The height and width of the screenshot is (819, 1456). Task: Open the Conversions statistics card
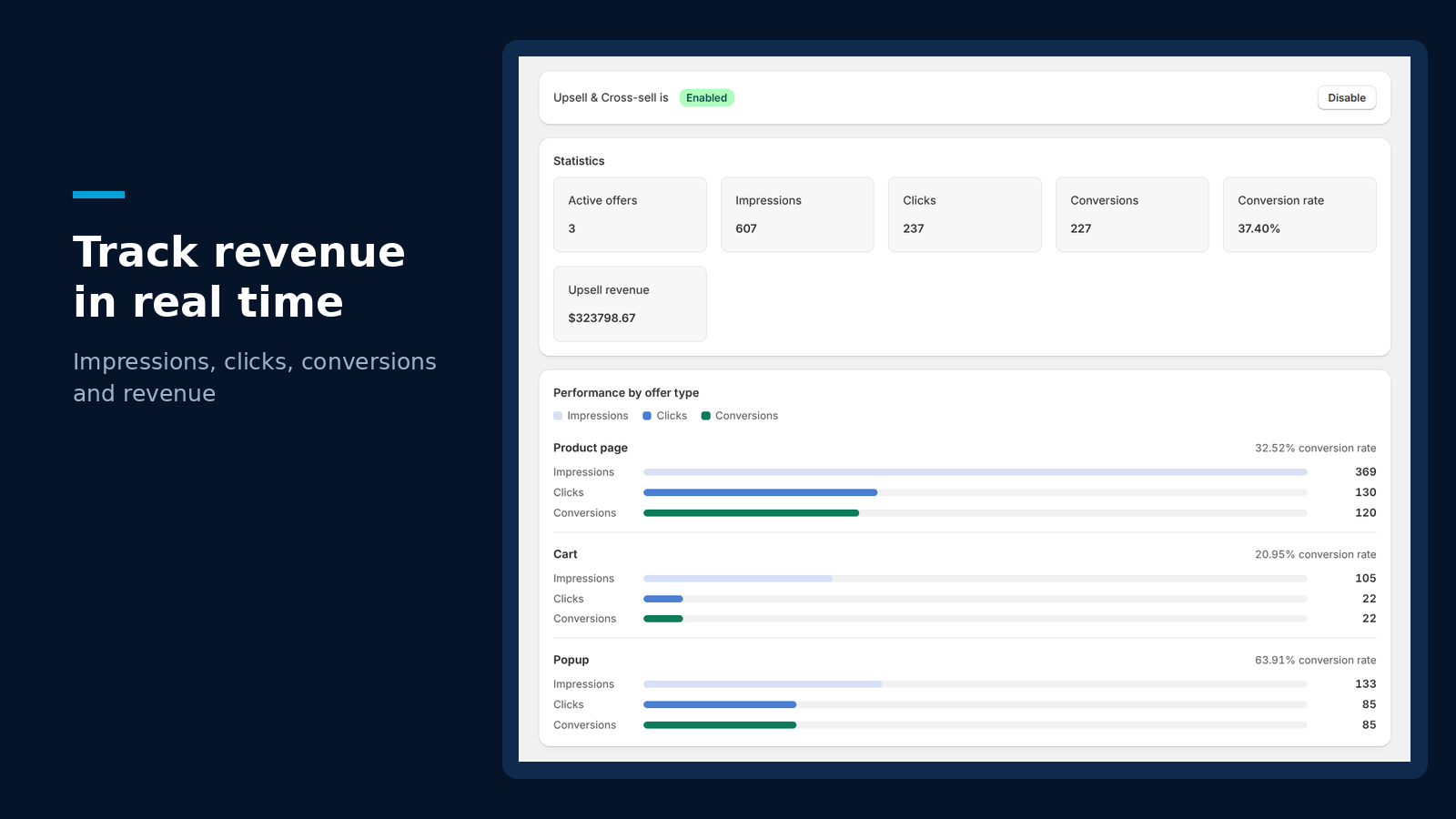pyautogui.click(x=1132, y=215)
